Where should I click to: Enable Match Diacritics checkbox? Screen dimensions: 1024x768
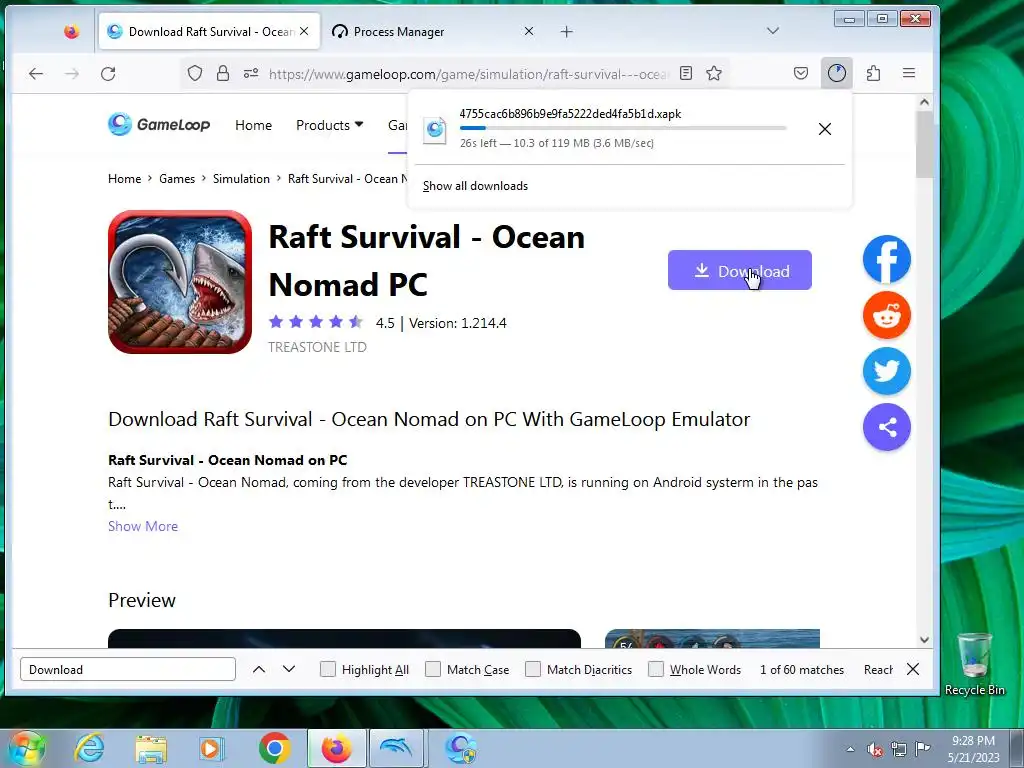(x=533, y=669)
